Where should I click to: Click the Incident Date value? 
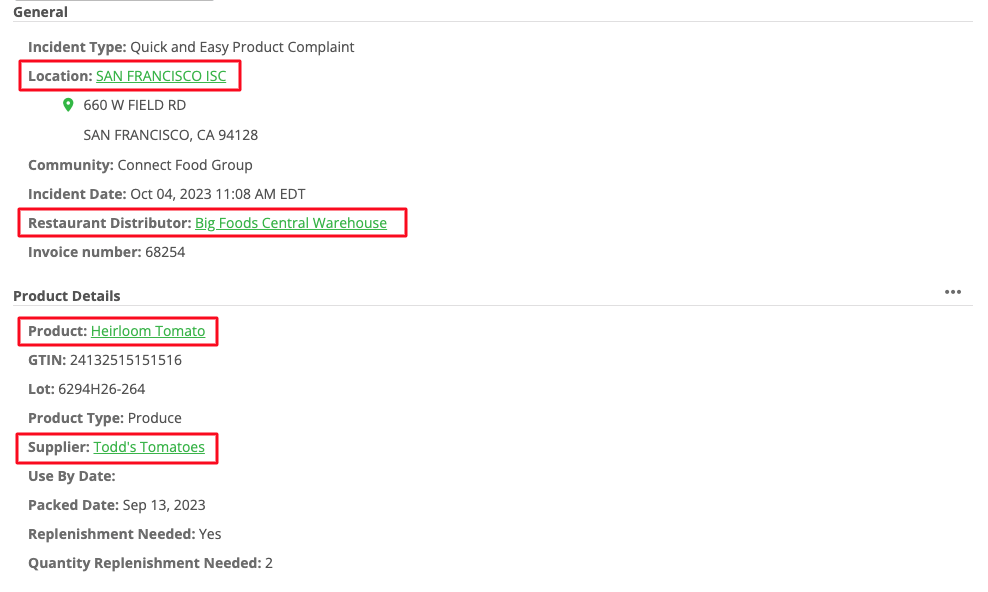(x=217, y=194)
